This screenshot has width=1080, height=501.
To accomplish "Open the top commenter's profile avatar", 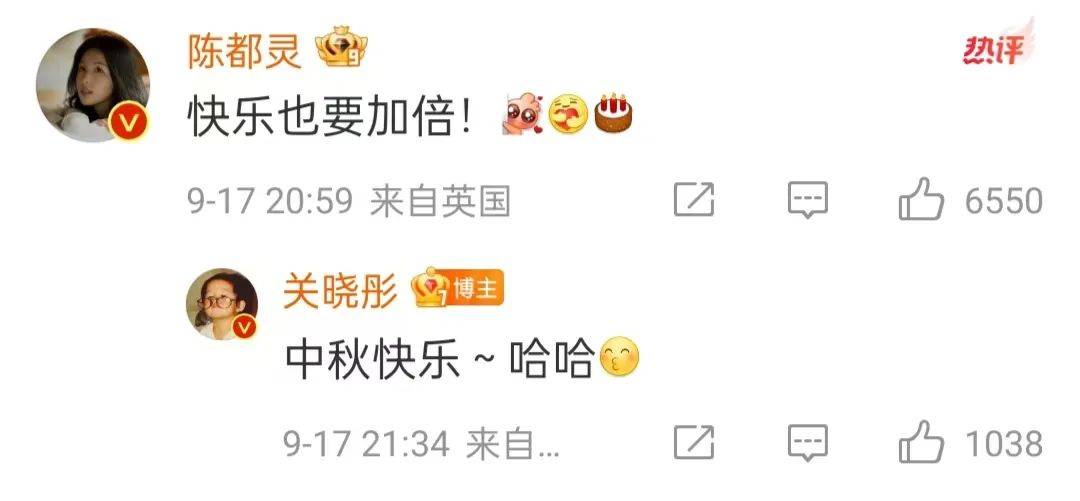I will point(92,85).
